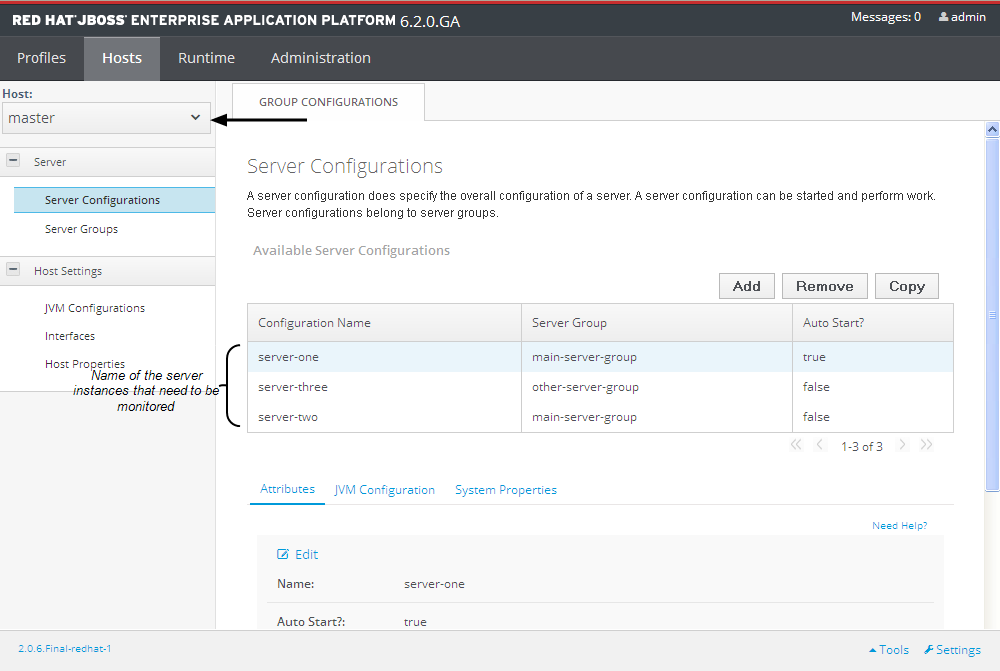
Task: Switch to the Profiles tab
Action: pos(41,58)
